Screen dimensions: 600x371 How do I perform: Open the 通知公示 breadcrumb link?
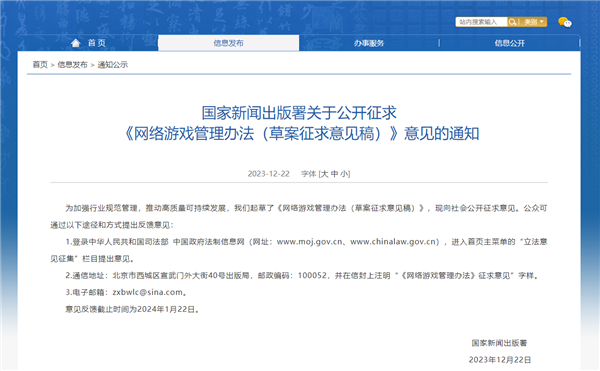112,65
